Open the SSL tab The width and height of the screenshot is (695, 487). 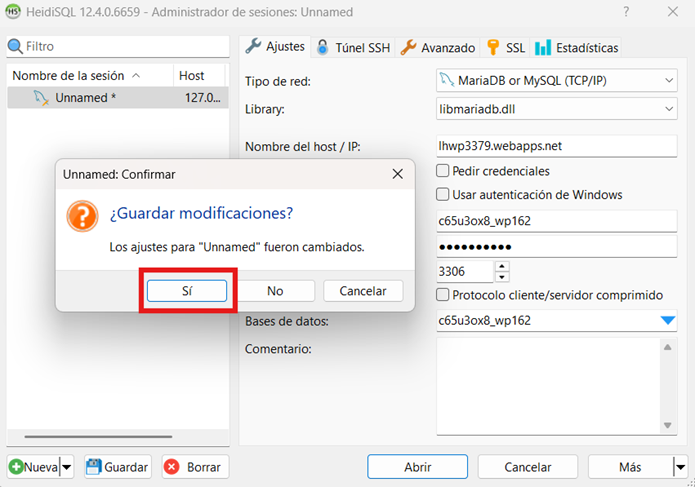click(505, 47)
